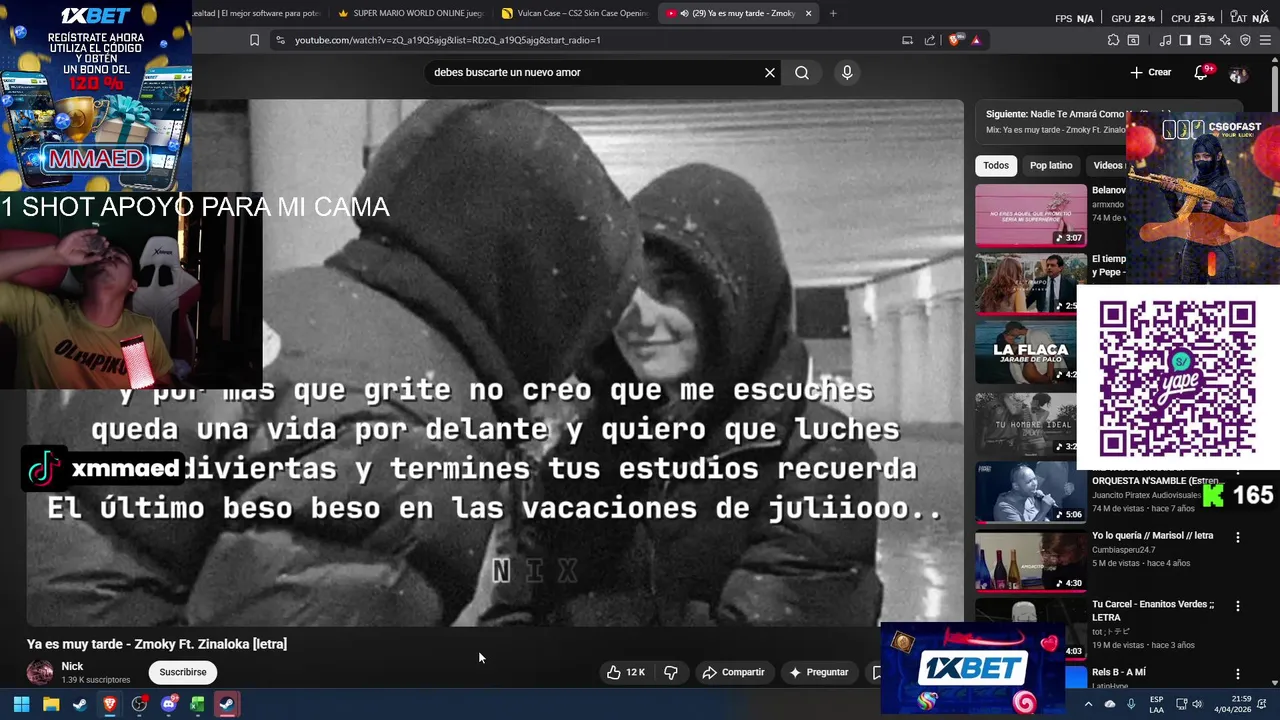The height and width of the screenshot is (720, 1280).
Task: Open Brave Shields lion icon
Action: [x=955, y=40]
